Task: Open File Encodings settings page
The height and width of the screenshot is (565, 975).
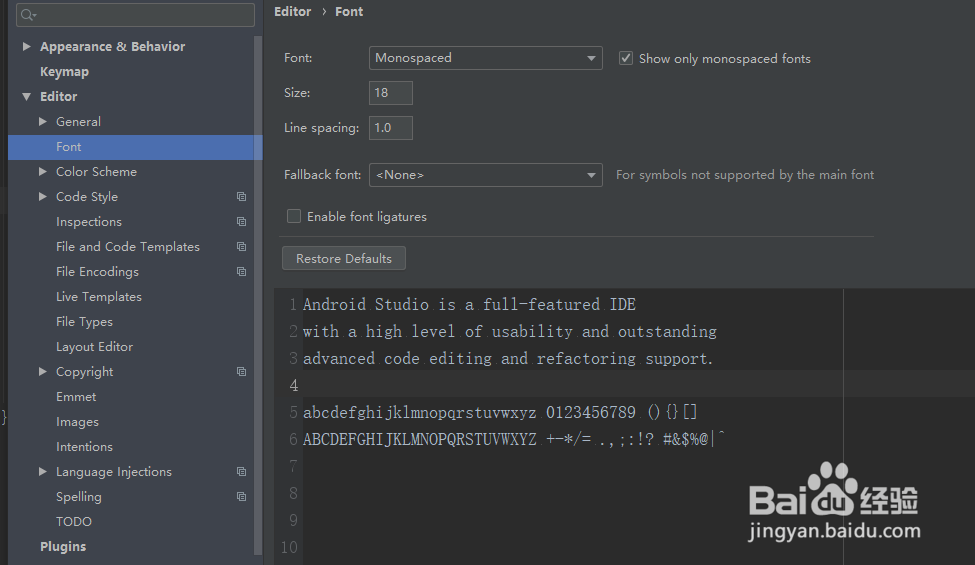Action: pos(97,272)
